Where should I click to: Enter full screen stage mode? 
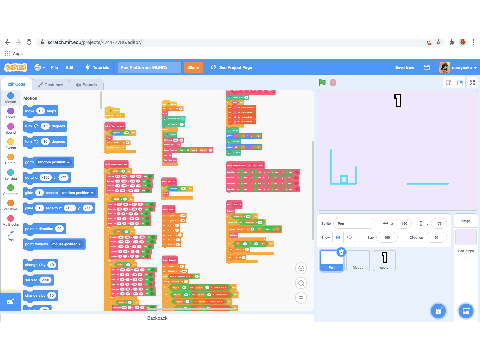click(x=472, y=82)
